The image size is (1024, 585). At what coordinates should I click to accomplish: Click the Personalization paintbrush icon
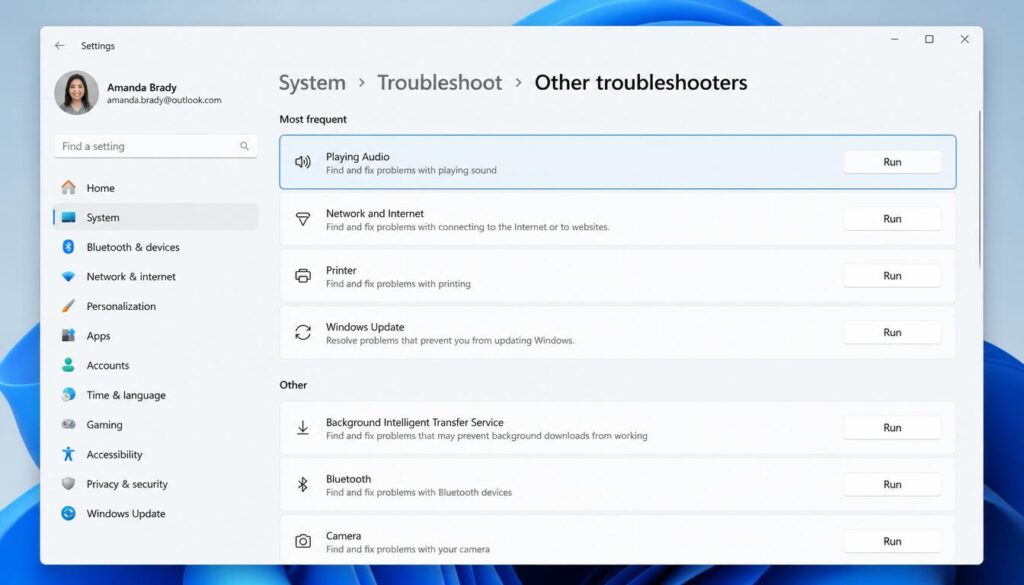(69, 306)
